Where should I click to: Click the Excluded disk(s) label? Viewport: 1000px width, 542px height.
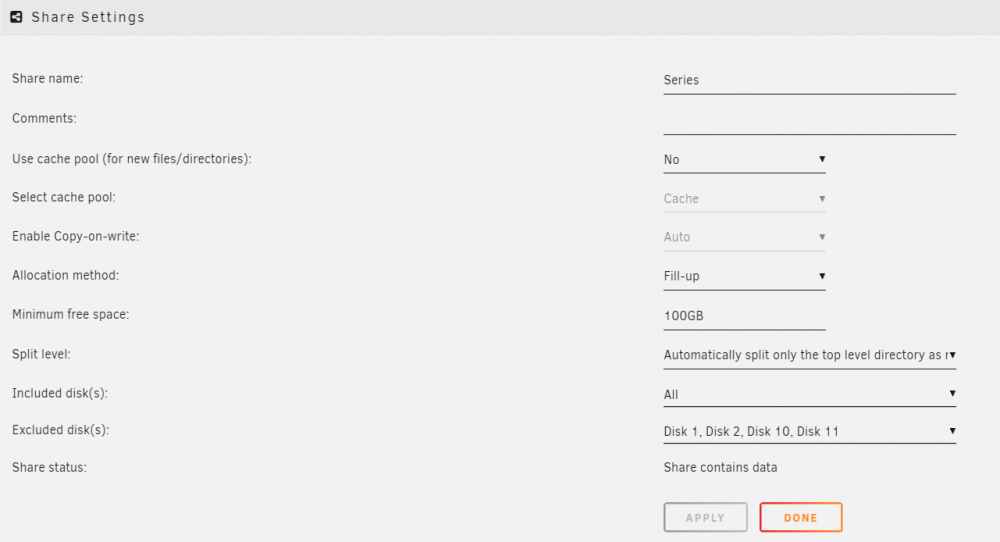point(61,430)
